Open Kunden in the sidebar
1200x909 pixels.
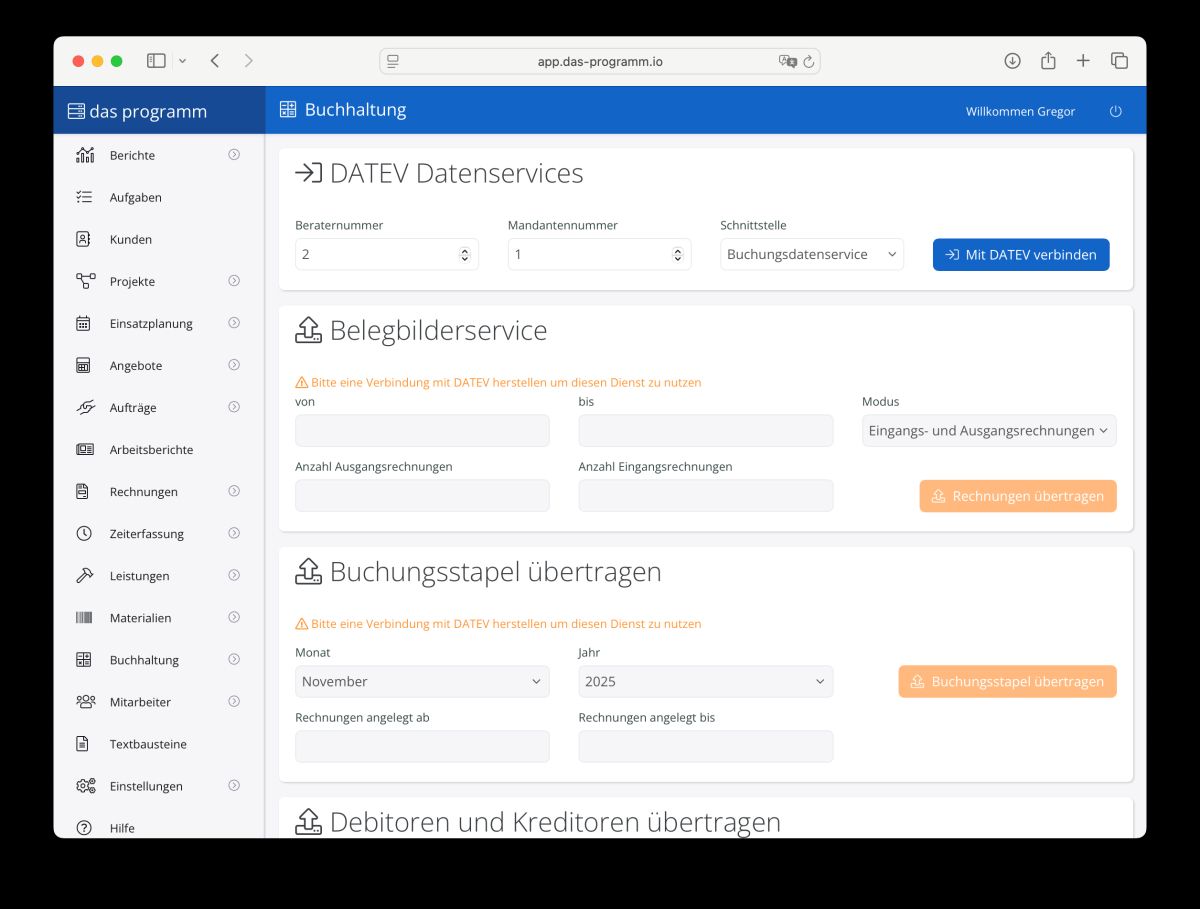coord(131,240)
